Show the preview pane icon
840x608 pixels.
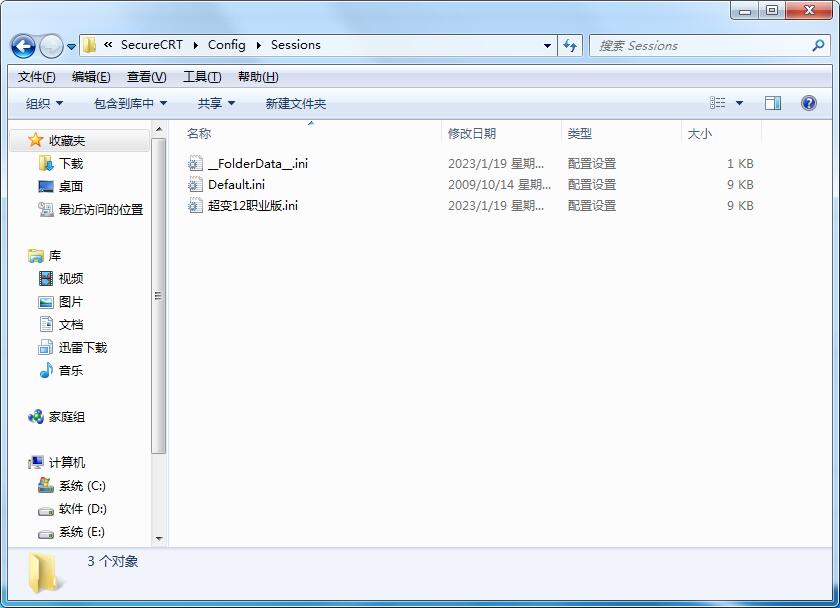[771, 102]
